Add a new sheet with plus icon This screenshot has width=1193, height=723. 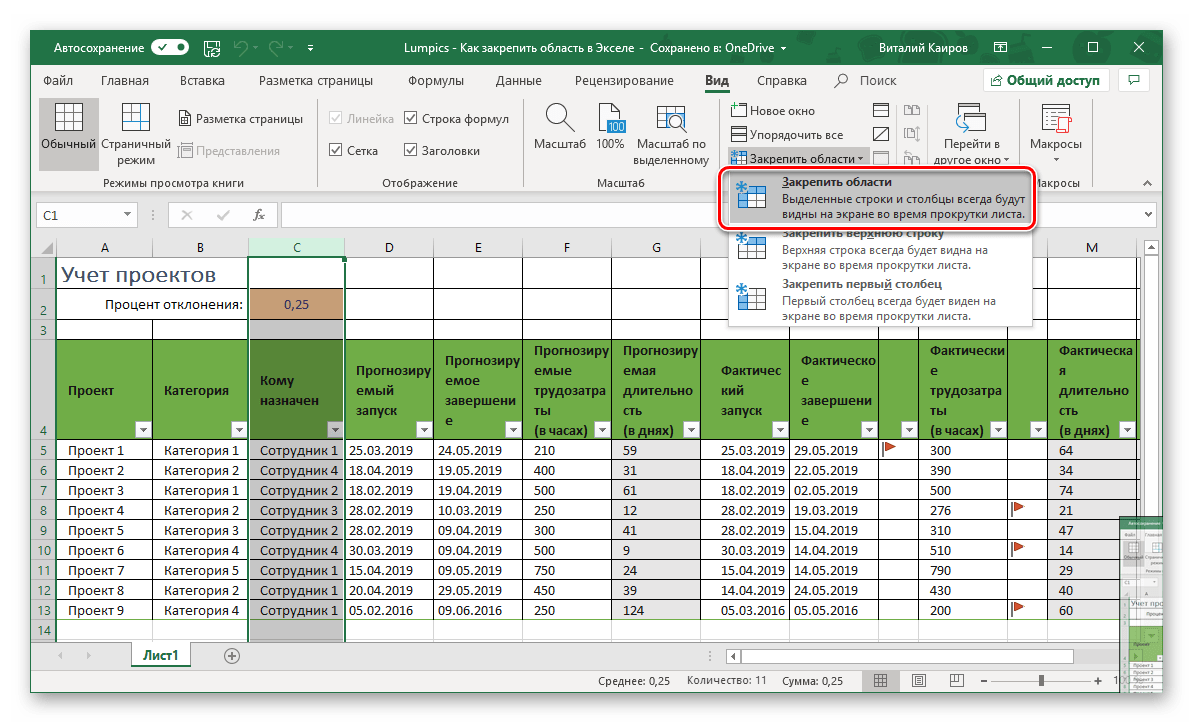click(x=232, y=656)
